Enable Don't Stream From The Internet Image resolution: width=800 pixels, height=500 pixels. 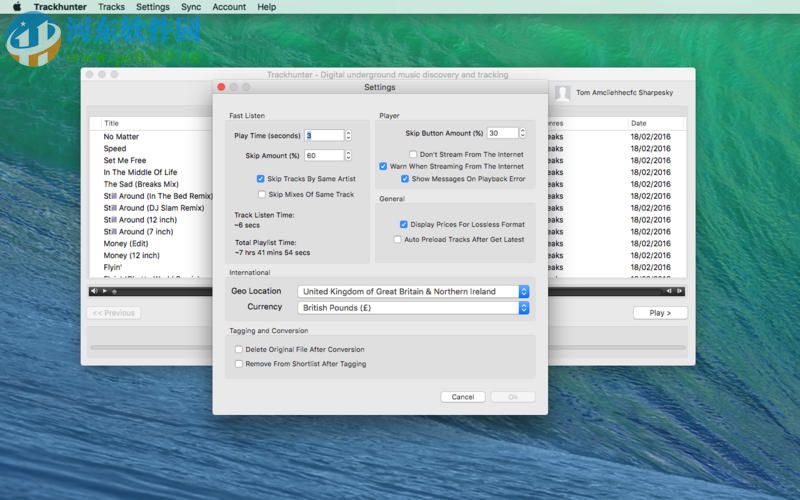coord(413,154)
